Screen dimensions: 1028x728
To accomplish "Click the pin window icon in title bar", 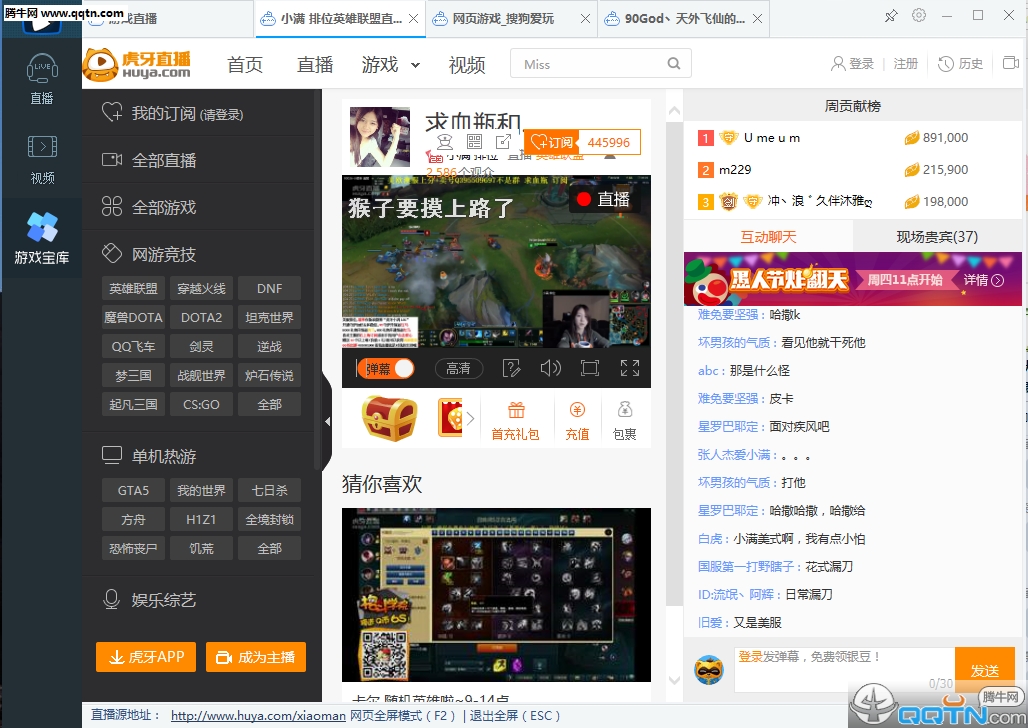I will coord(890,16).
